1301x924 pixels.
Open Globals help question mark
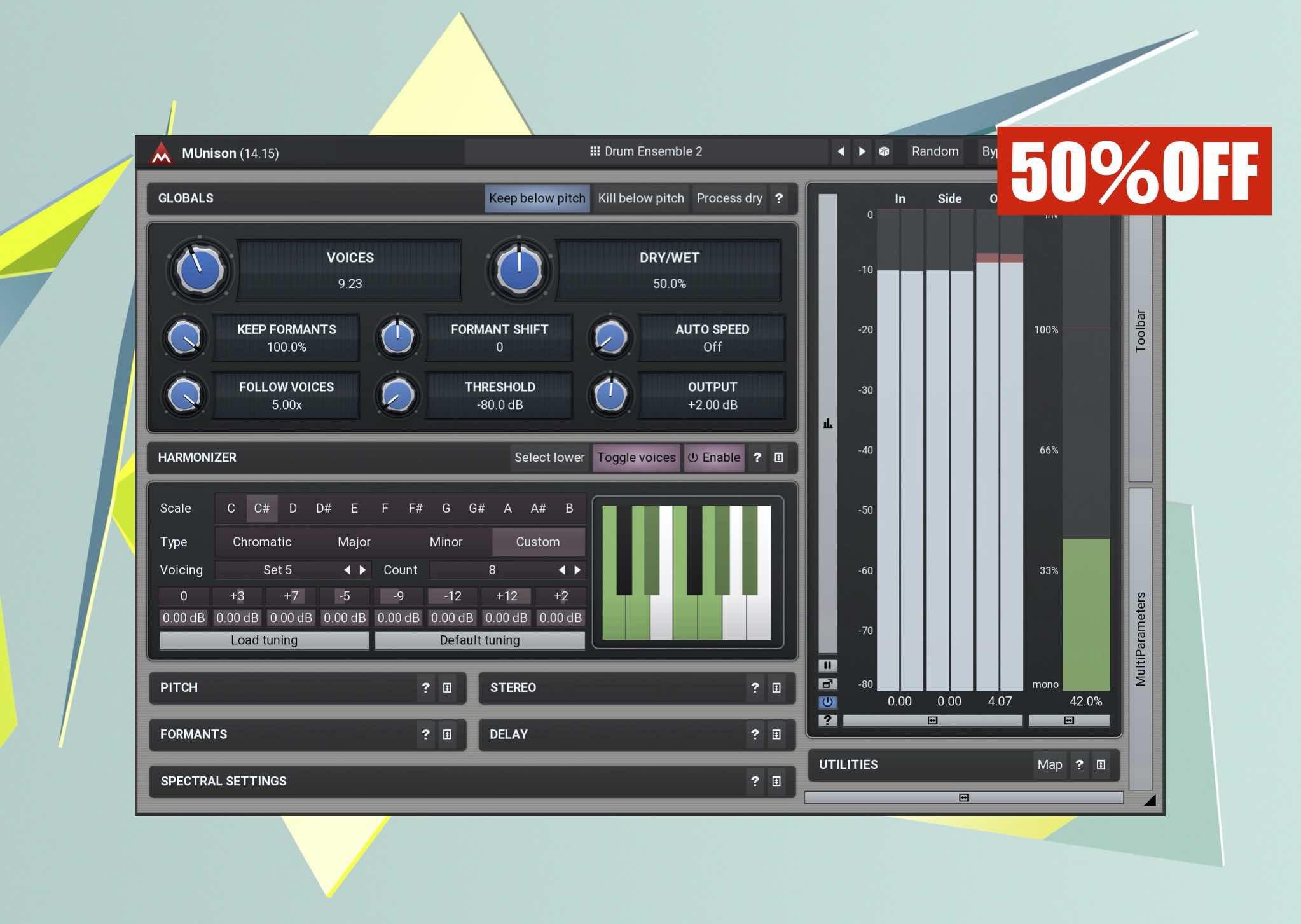[778, 198]
